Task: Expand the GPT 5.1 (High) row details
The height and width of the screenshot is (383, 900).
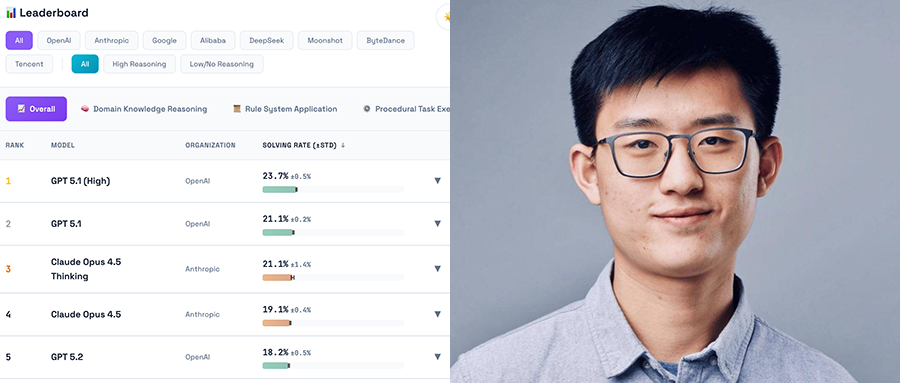Action: 437,181
